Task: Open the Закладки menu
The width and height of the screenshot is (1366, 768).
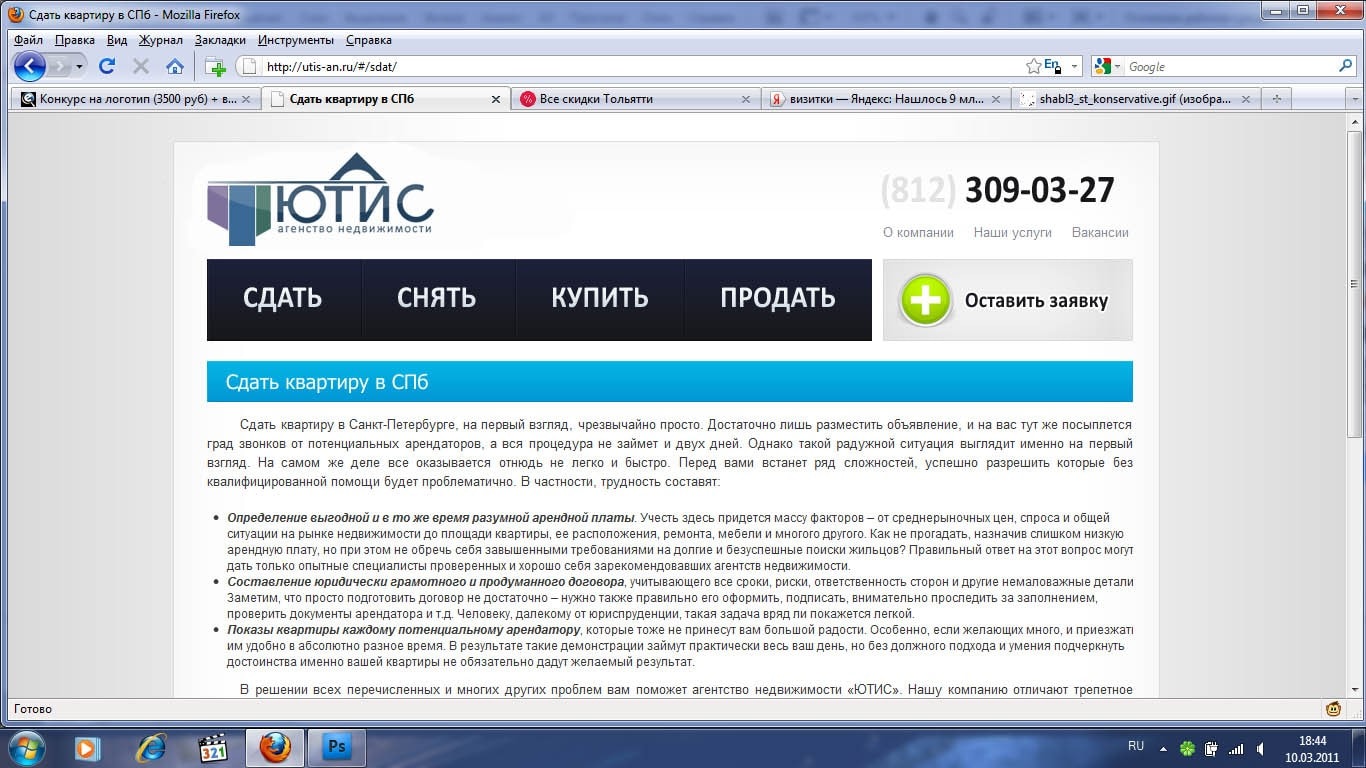Action: 221,40
